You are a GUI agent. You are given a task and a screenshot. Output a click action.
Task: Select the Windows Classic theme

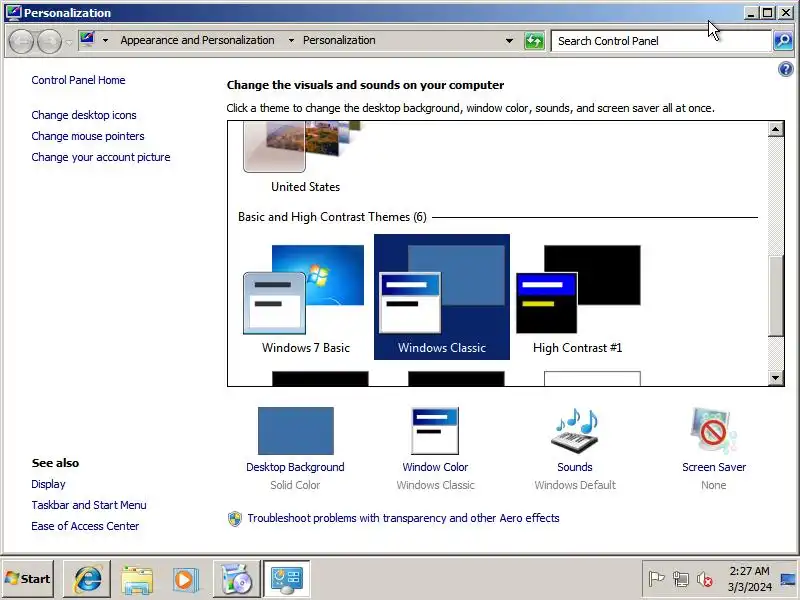click(442, 297)
